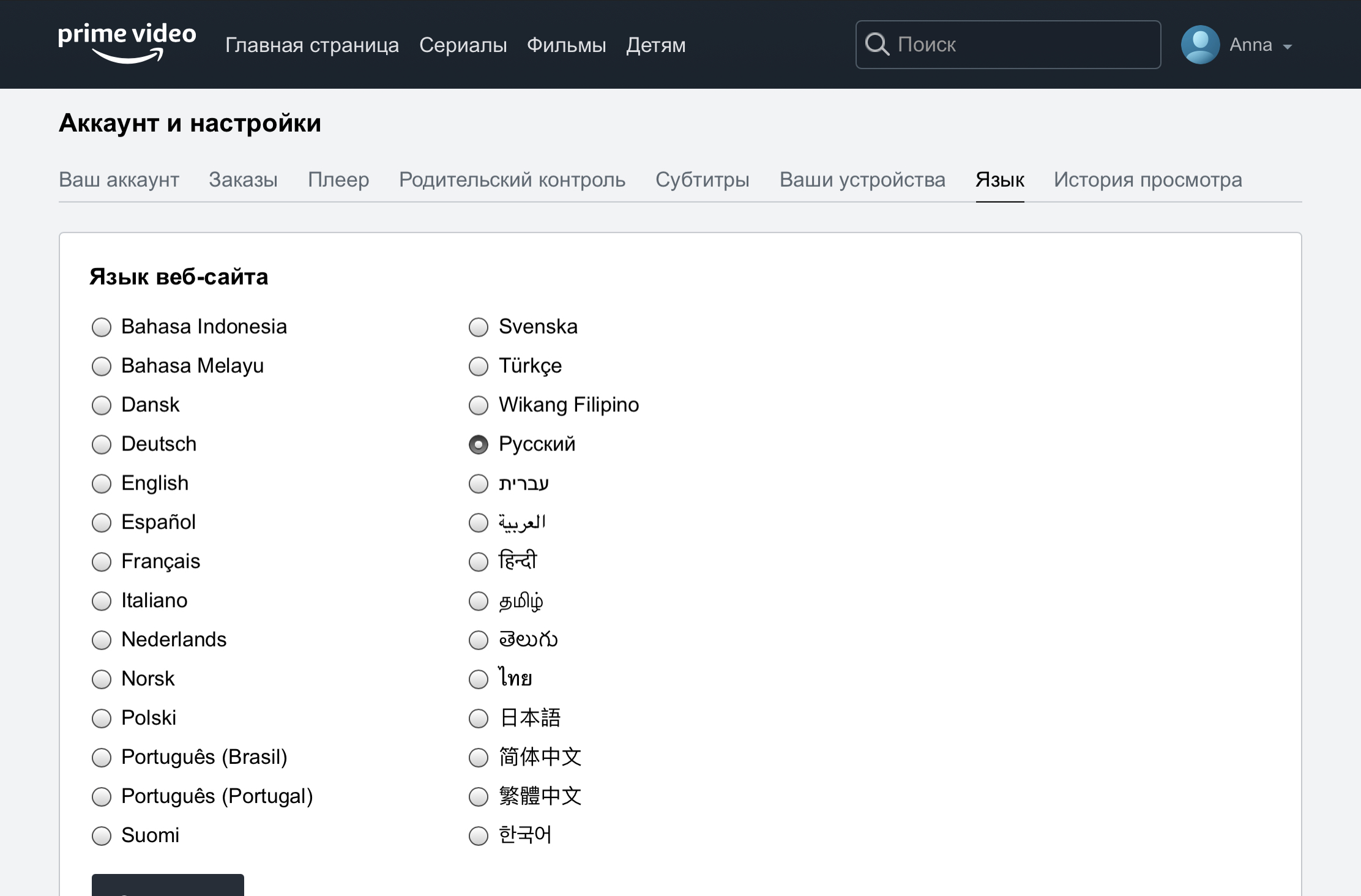
Task: Select the English language radio button
Action: 102,484
